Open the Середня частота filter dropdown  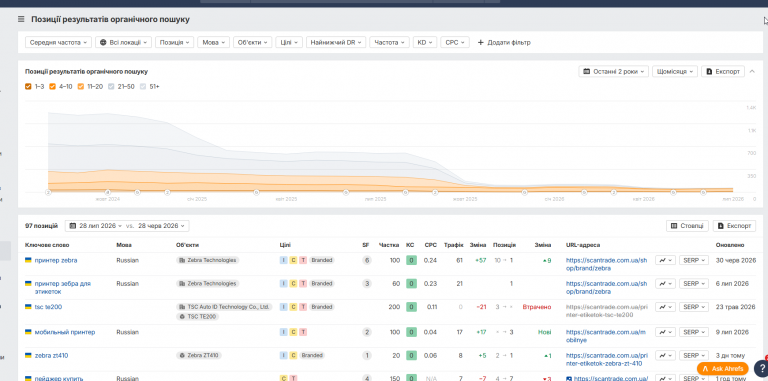tap(58, 43)
